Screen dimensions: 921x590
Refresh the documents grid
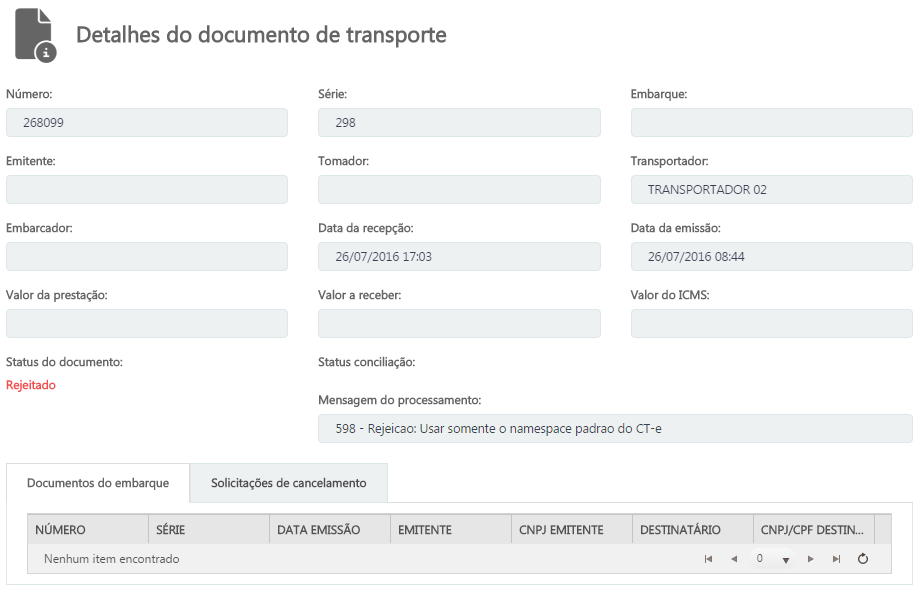[863, 559]
